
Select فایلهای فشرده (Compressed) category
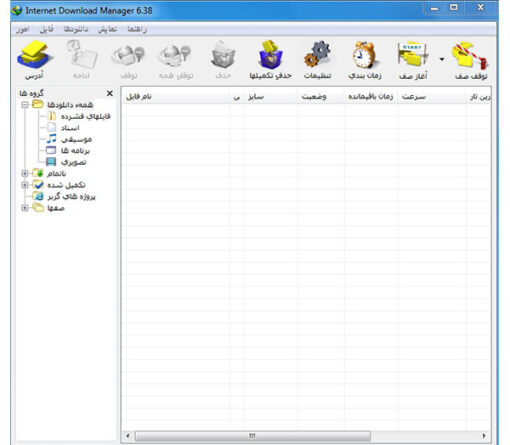coord(85,116)
